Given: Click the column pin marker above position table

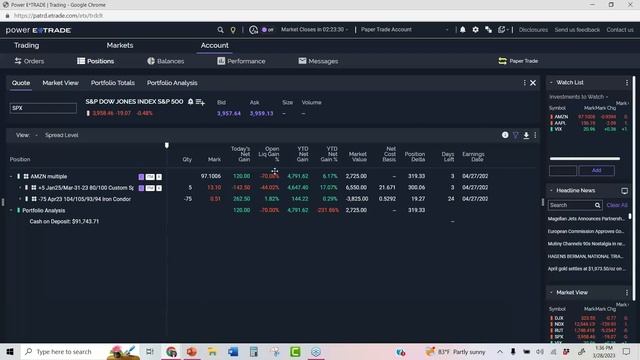Looking at the screenshot, I should [x=167, y=145].
